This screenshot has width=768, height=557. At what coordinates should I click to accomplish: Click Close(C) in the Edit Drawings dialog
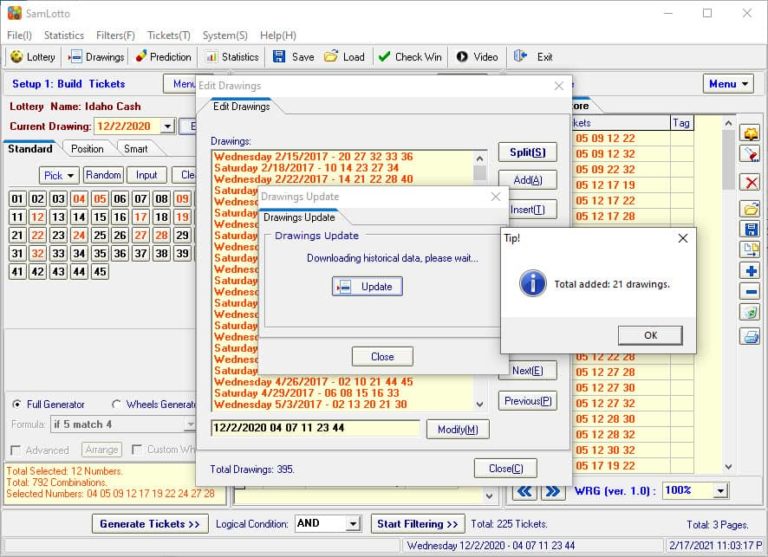tap(505, 469)
